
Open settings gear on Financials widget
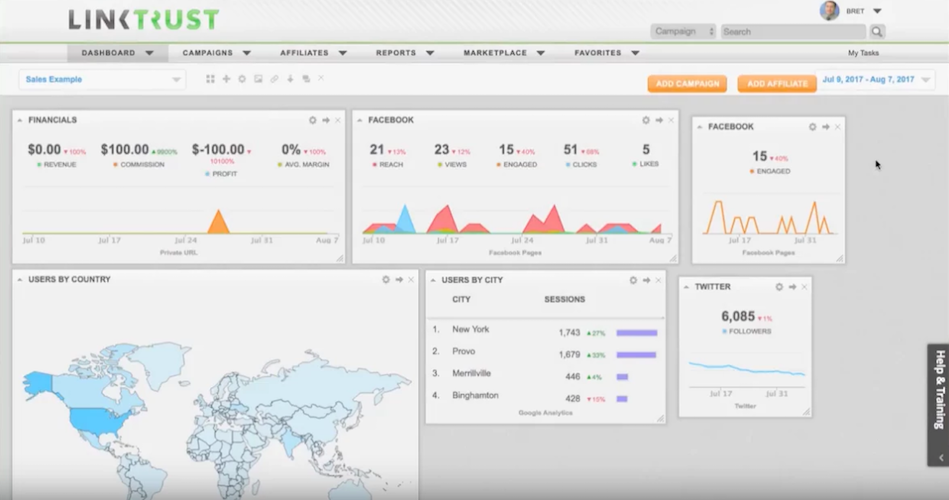tap(313, 120)
